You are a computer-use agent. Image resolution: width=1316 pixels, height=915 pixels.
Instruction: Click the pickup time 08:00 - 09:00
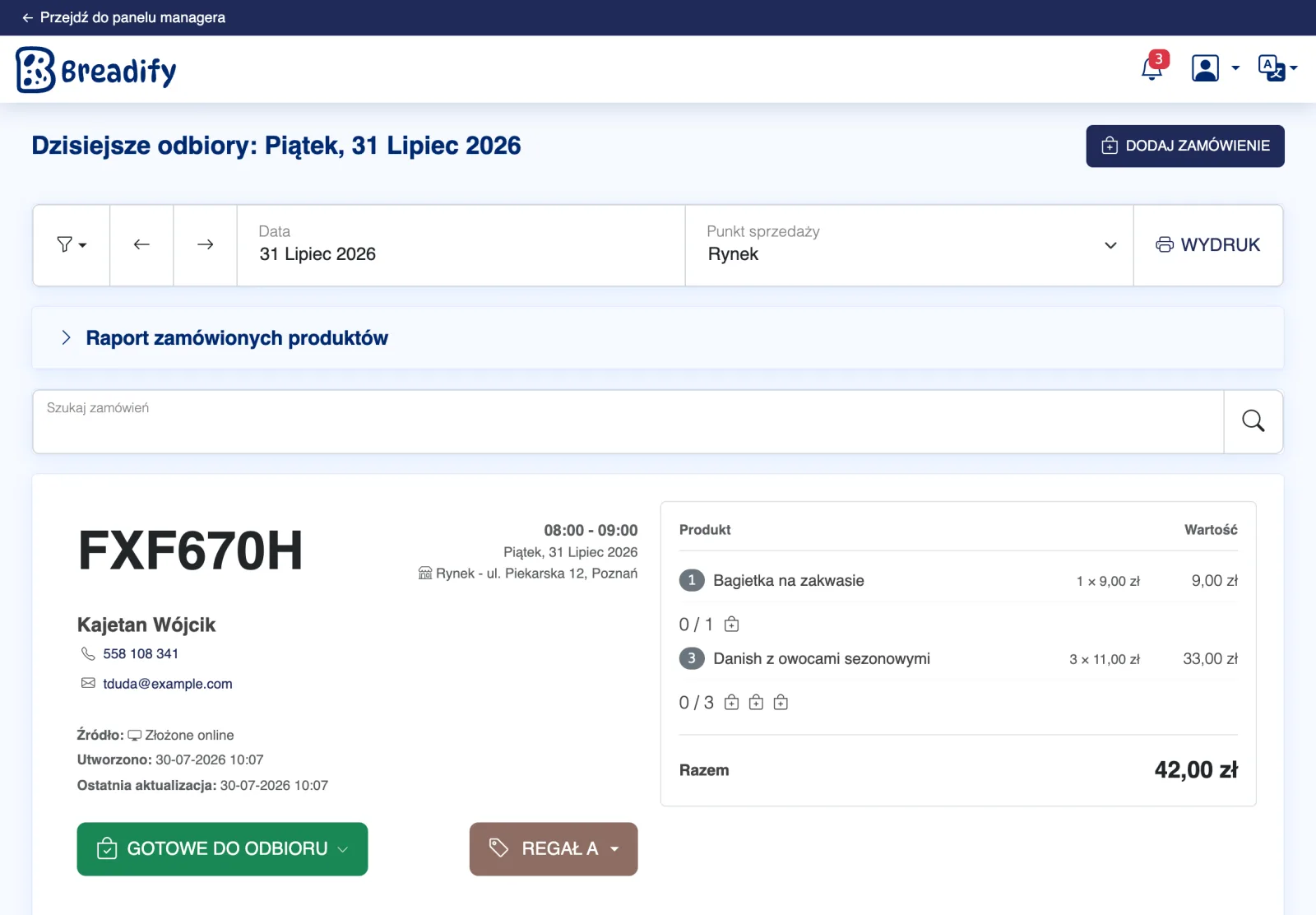point(591,531)
